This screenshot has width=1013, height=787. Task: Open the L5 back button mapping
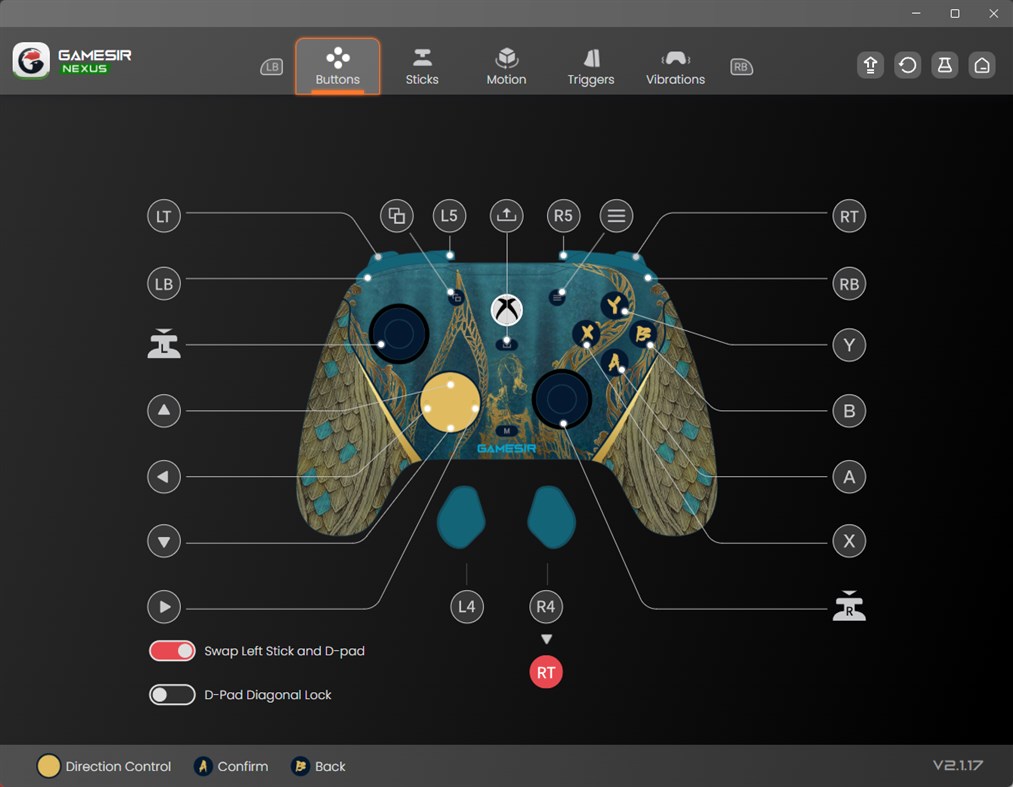449,215
